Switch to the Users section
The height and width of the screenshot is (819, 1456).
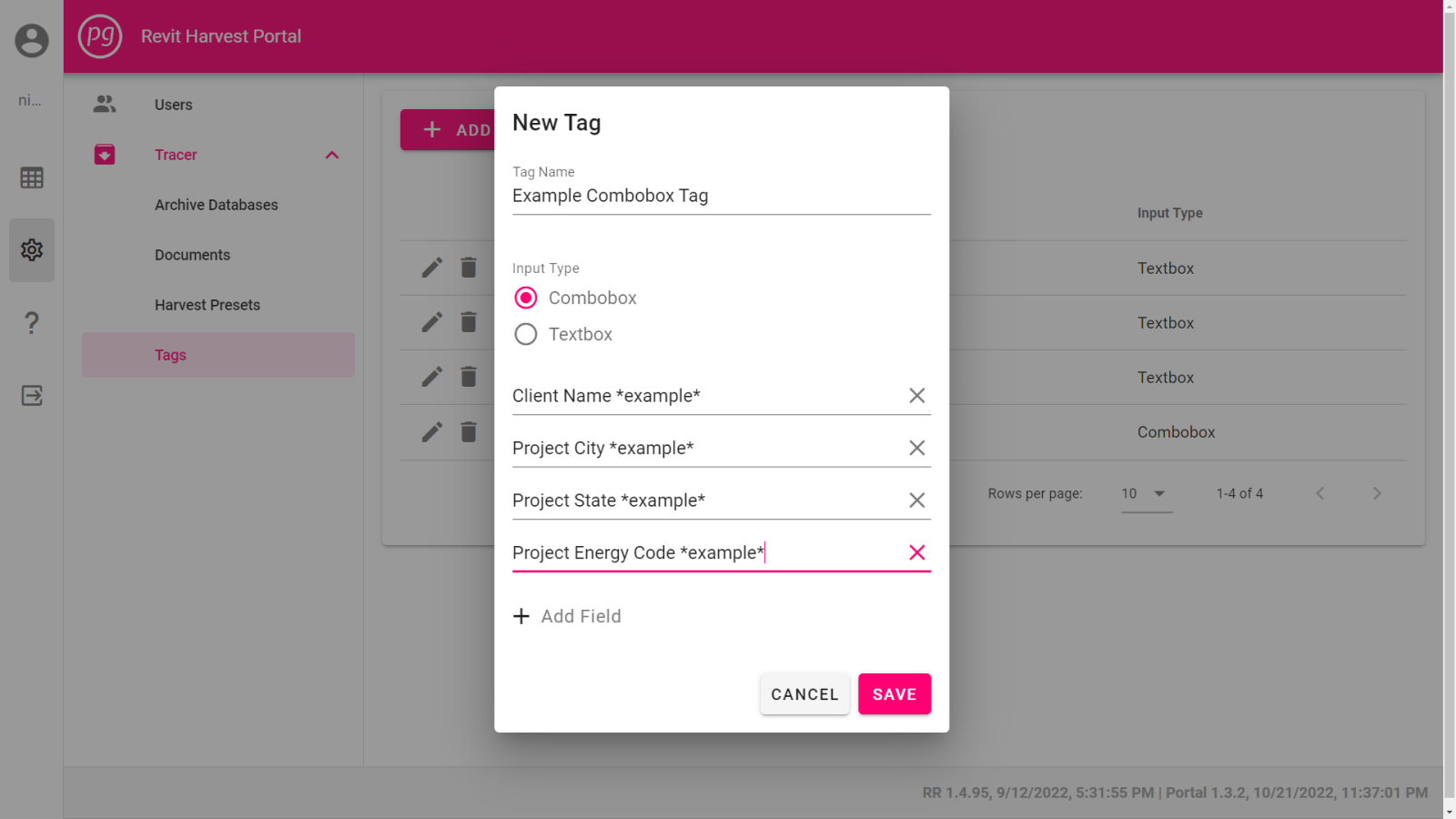coord(173,105)
